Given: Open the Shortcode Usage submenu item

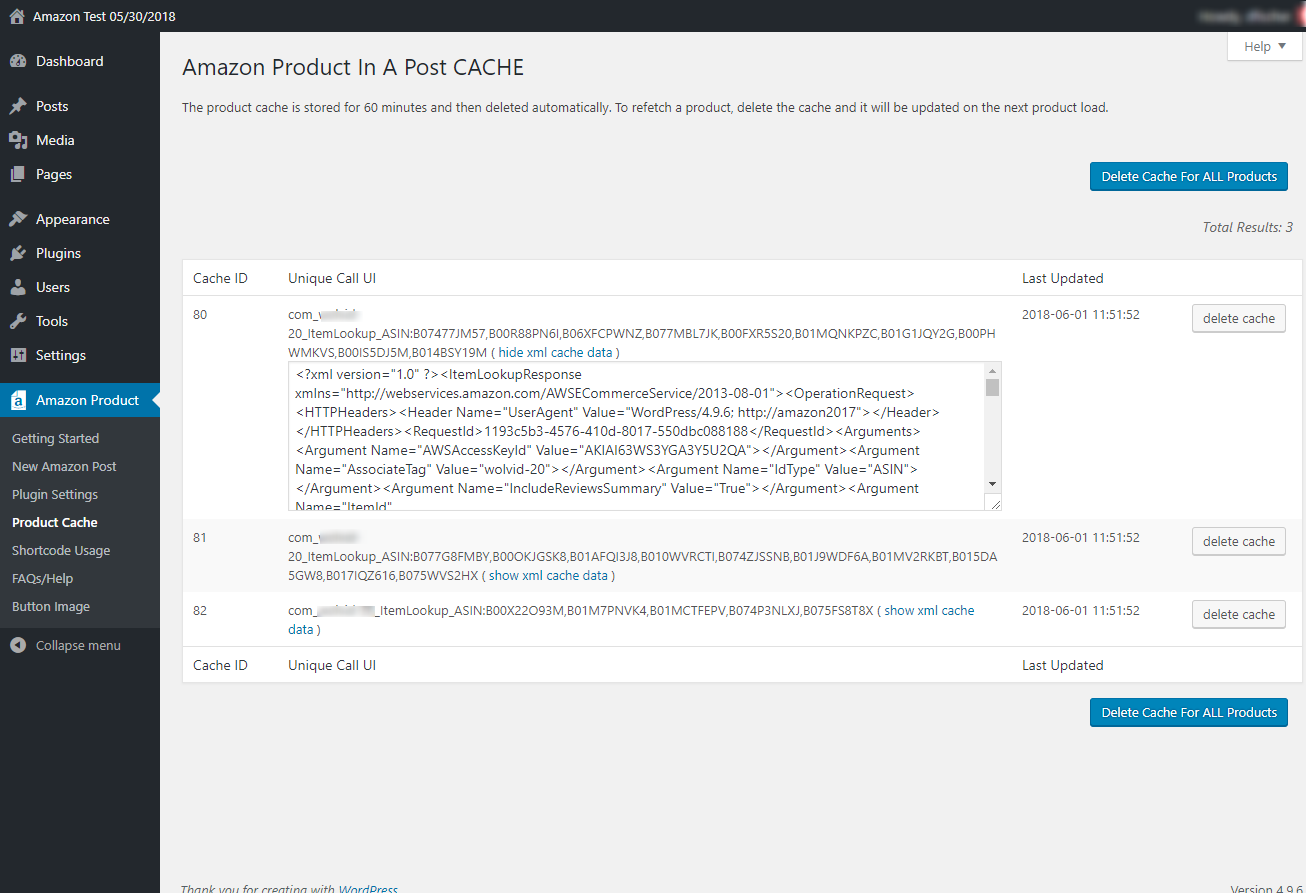Looking at the screenshot, I should (x=61, y=550).
